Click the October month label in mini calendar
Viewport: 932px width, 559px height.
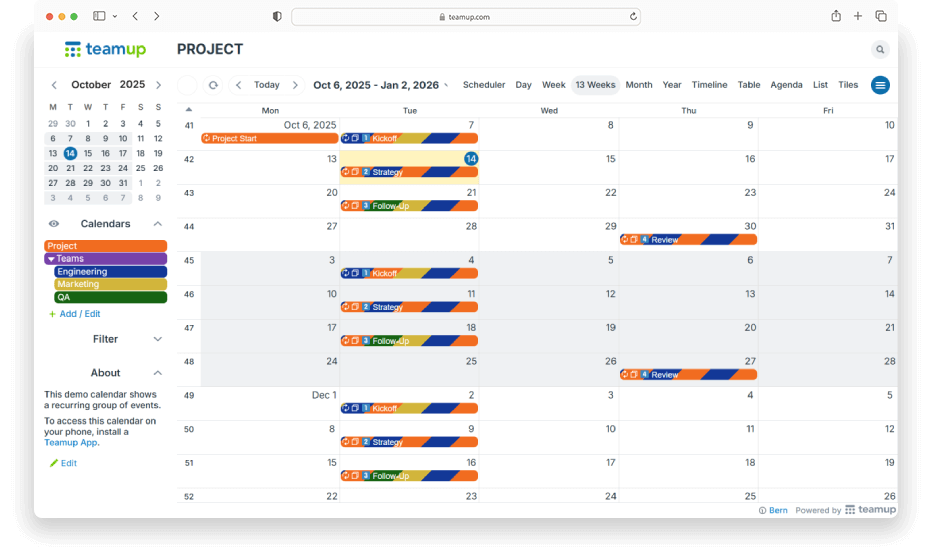91,85
